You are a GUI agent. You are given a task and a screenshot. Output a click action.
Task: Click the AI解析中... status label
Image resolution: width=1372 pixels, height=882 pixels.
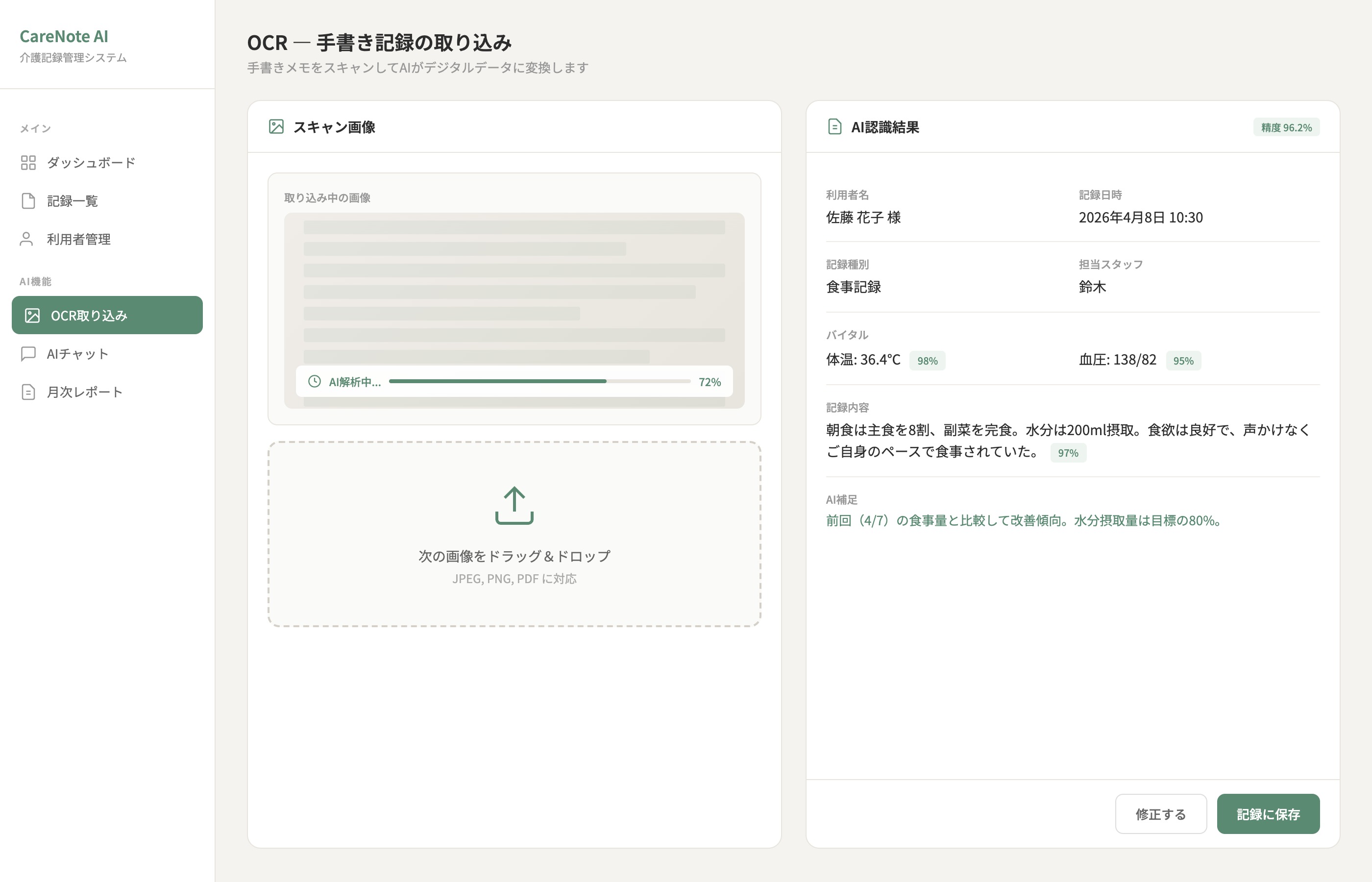[354, 382]
